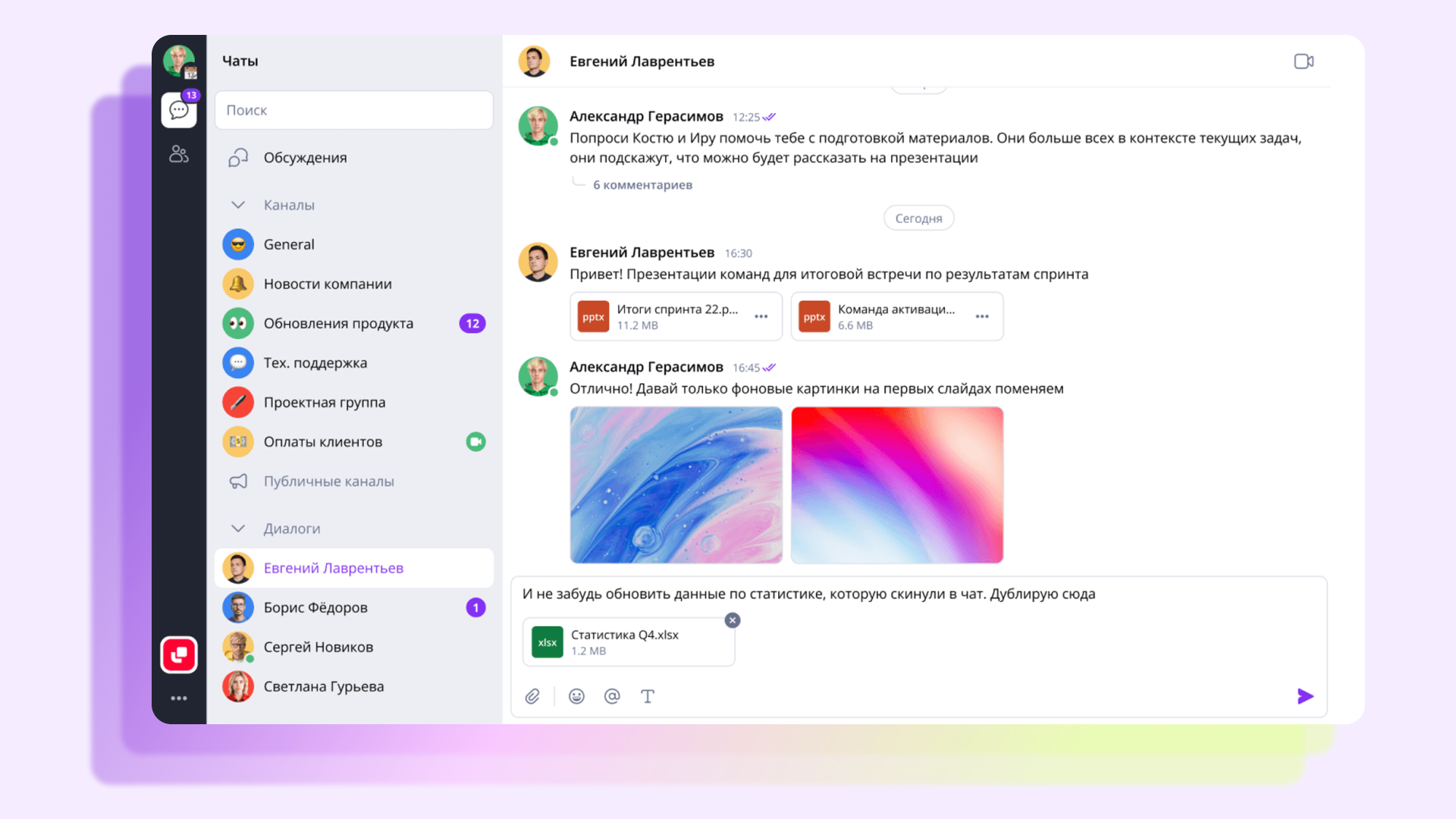Click the Оплаты клиентов active call icon
This screenshot has width=1456, height=819.
pyautogui.click(x=478, y=441)
